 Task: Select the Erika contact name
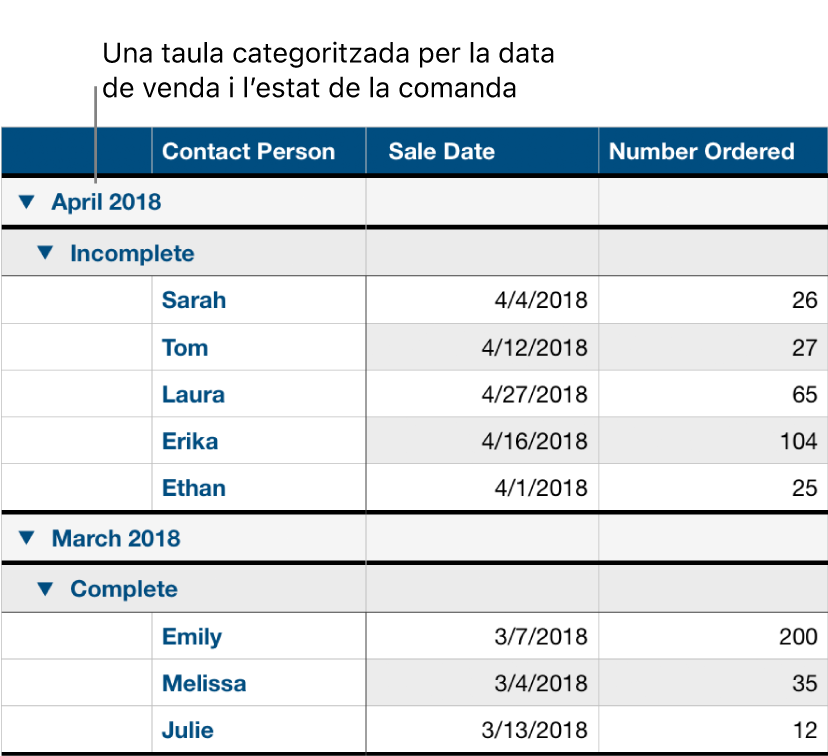click(x=190, y=441)
